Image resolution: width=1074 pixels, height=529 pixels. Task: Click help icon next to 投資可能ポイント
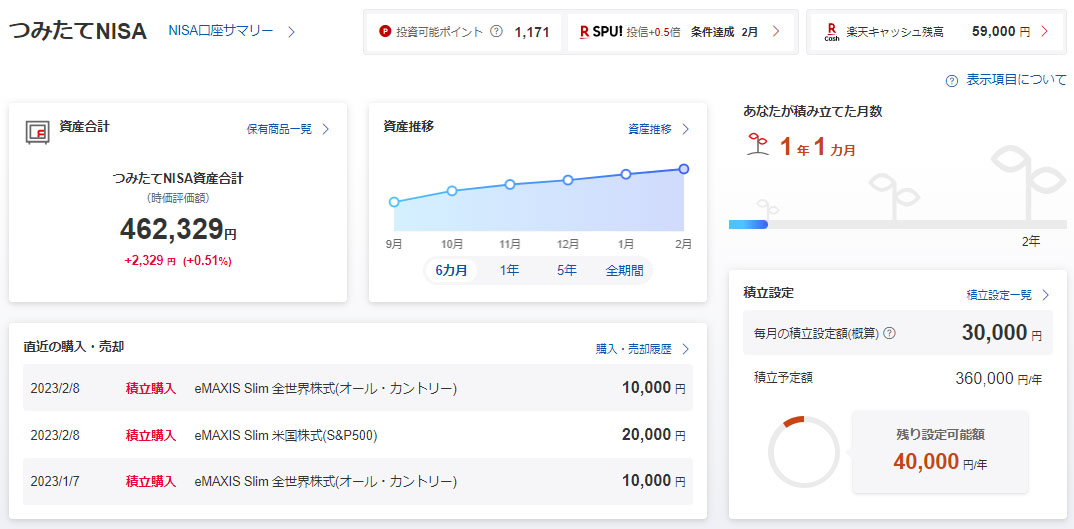496,32
